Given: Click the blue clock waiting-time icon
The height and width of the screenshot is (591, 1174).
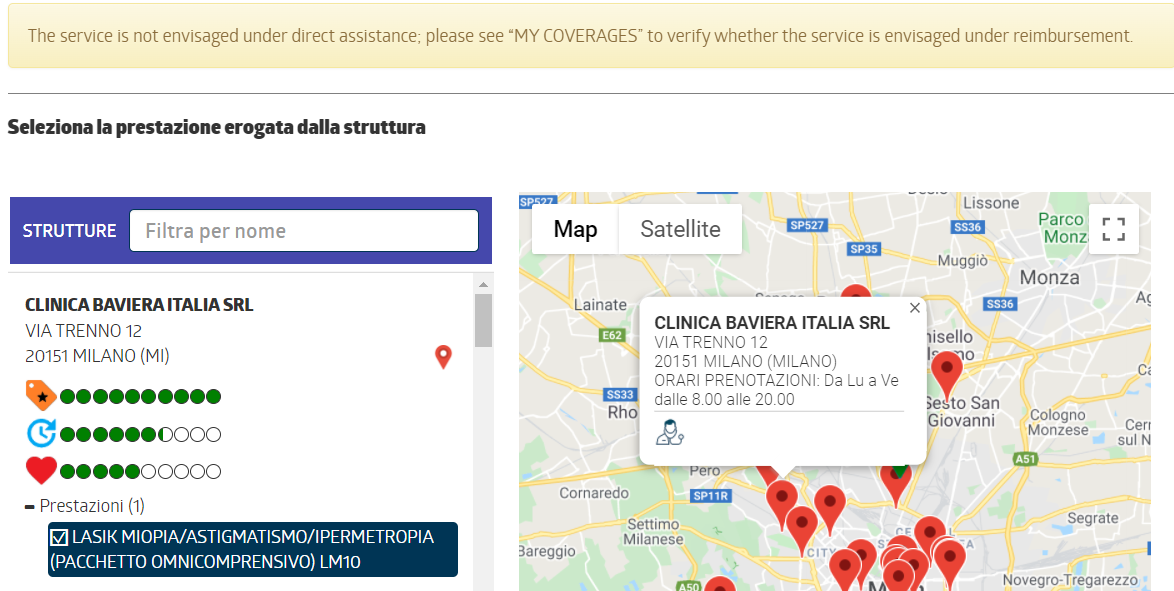Looking at the screenshot, I should click(x=41, y=434).
